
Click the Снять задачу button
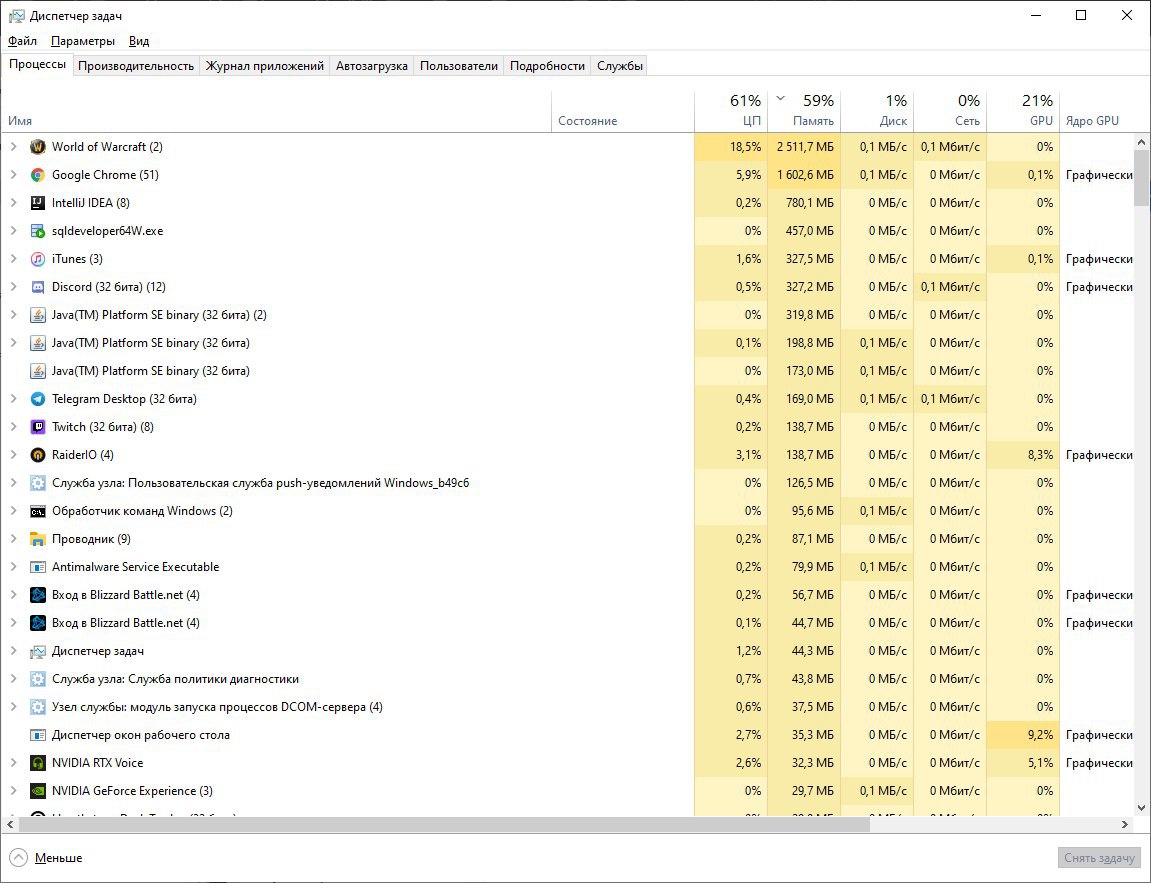(x=1099, y=857)
